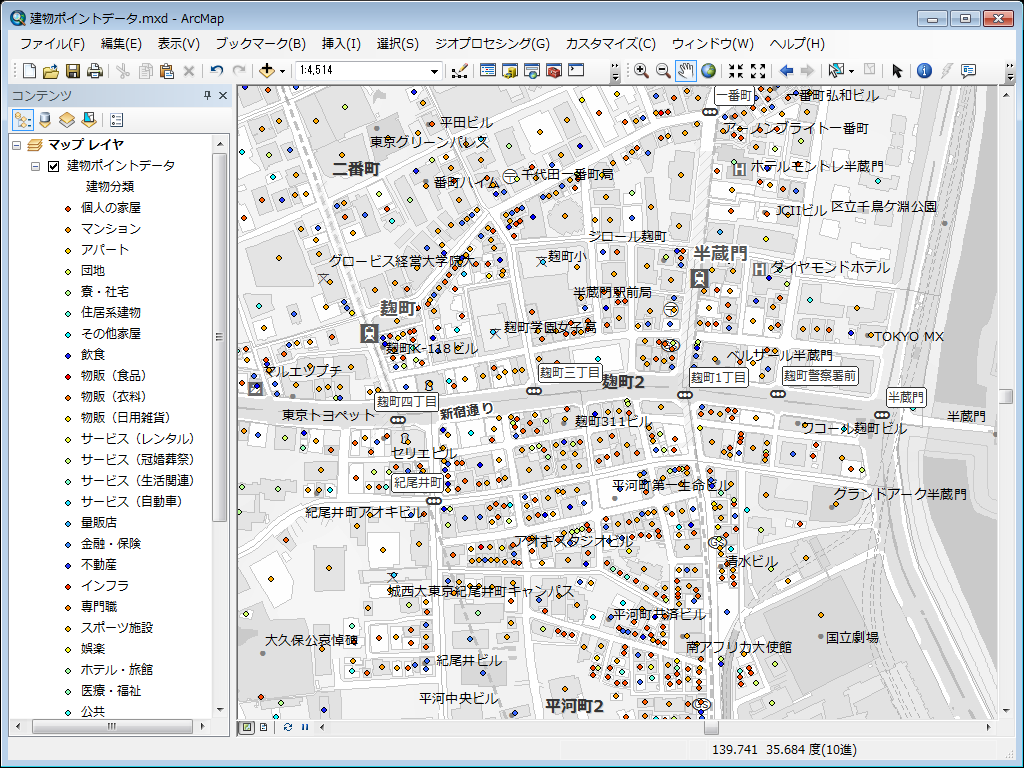List layers by drawing order
The image size is (1024, 768).
tap(23, 120)
